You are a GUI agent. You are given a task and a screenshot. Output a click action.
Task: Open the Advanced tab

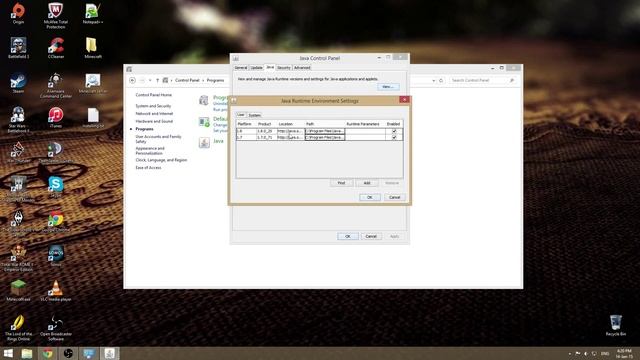click(302, 68)
